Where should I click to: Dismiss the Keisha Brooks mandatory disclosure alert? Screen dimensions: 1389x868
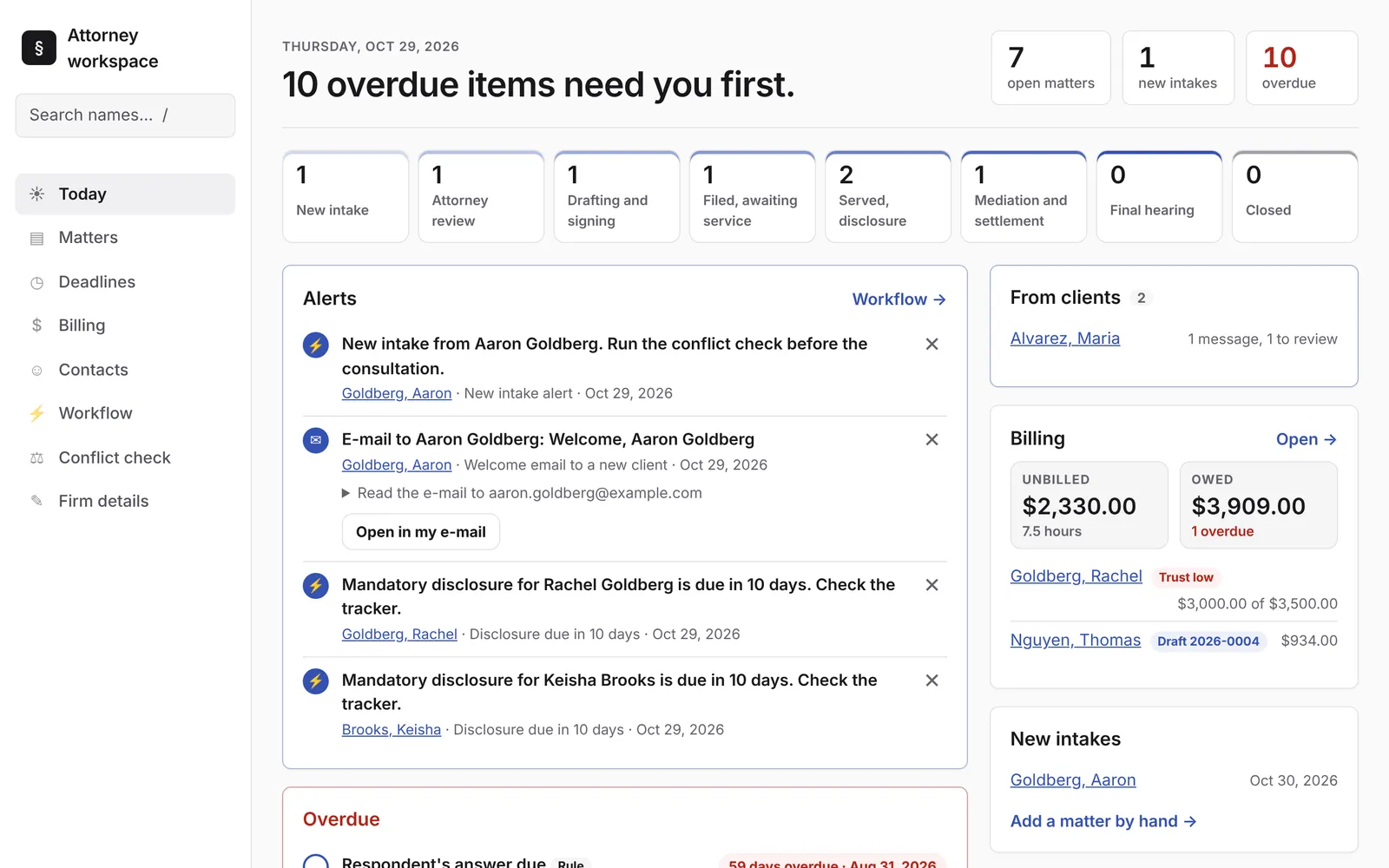[x=931, y=681]
